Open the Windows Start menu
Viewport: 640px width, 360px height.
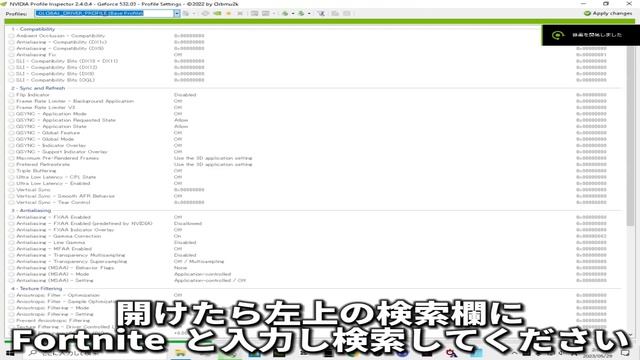click(x=10, y=353)
